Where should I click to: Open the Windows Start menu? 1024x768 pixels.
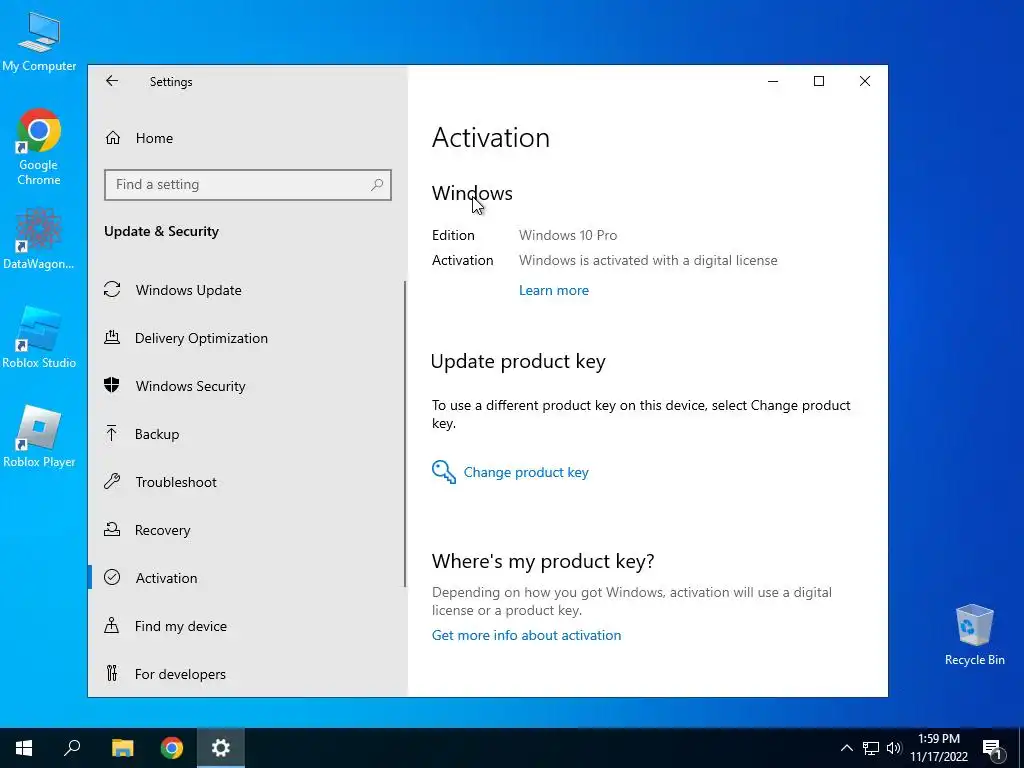24,748
